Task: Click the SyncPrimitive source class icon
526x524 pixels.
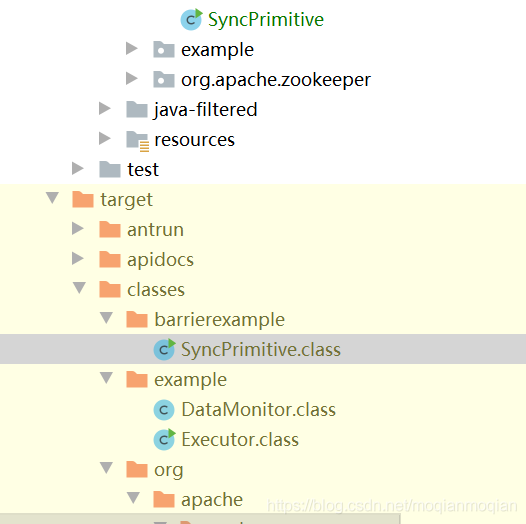Action: [x=191, y=19]
